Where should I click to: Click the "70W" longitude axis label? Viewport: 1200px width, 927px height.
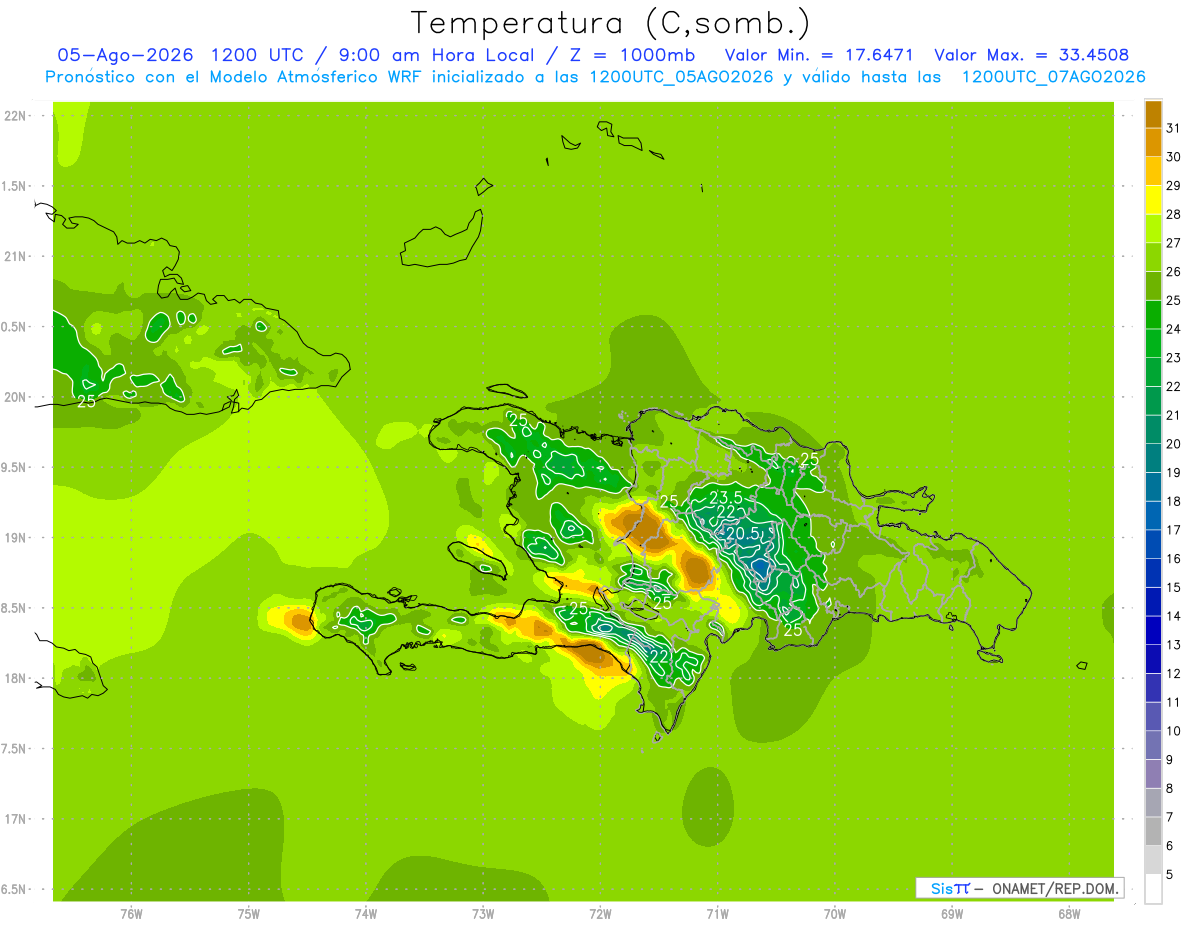pyautogui.click(x=835, y=914)
